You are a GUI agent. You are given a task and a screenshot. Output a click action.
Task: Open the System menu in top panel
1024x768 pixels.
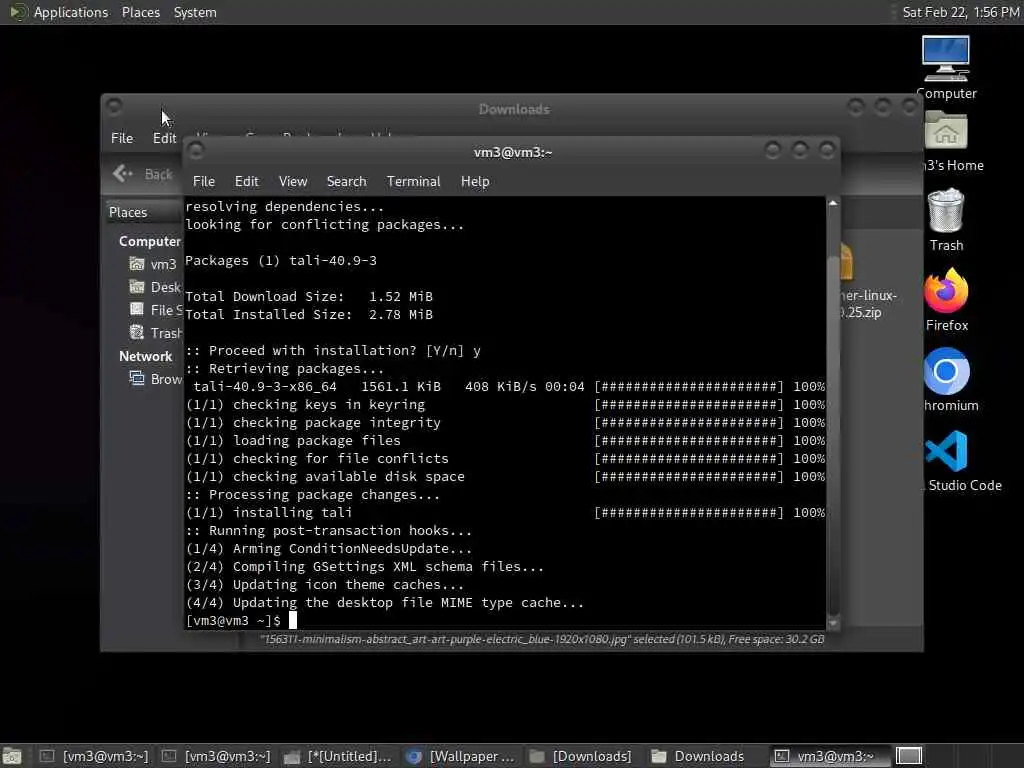tap(195, 12)
